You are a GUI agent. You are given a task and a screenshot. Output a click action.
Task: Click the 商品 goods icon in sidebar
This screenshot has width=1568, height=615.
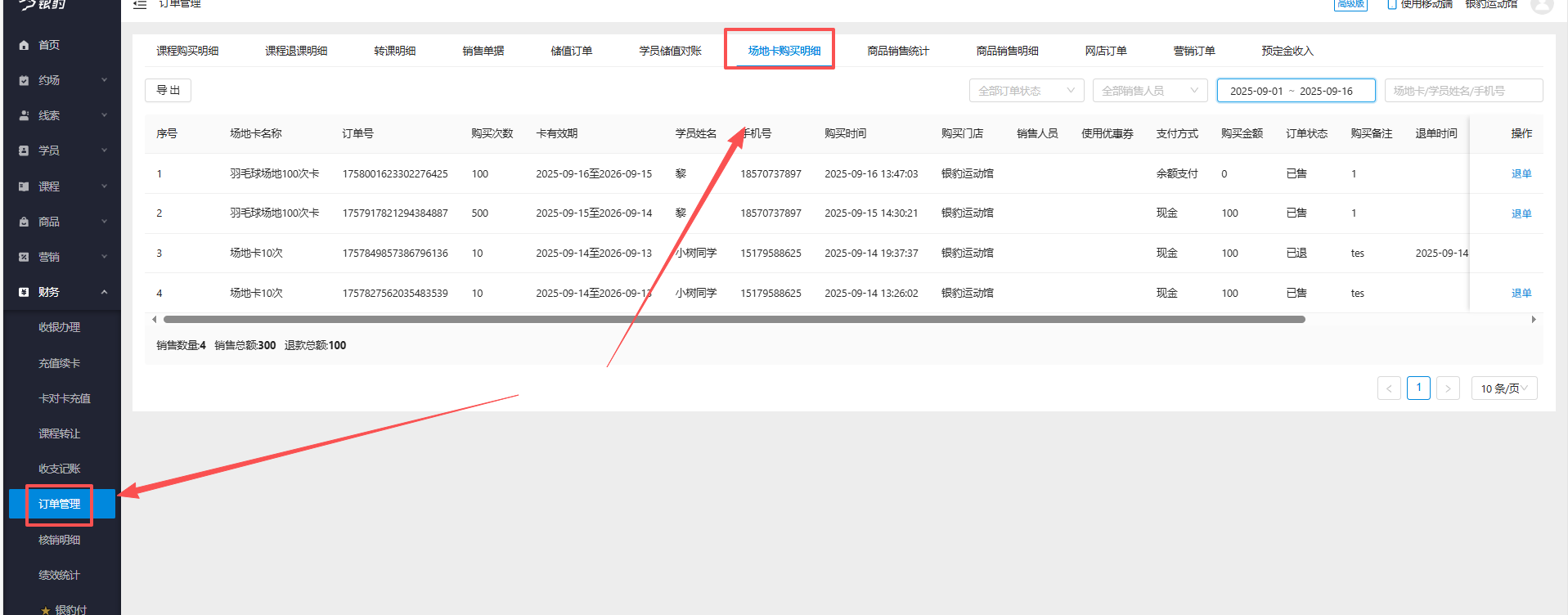pyautogui.click(x=24, y=222)
